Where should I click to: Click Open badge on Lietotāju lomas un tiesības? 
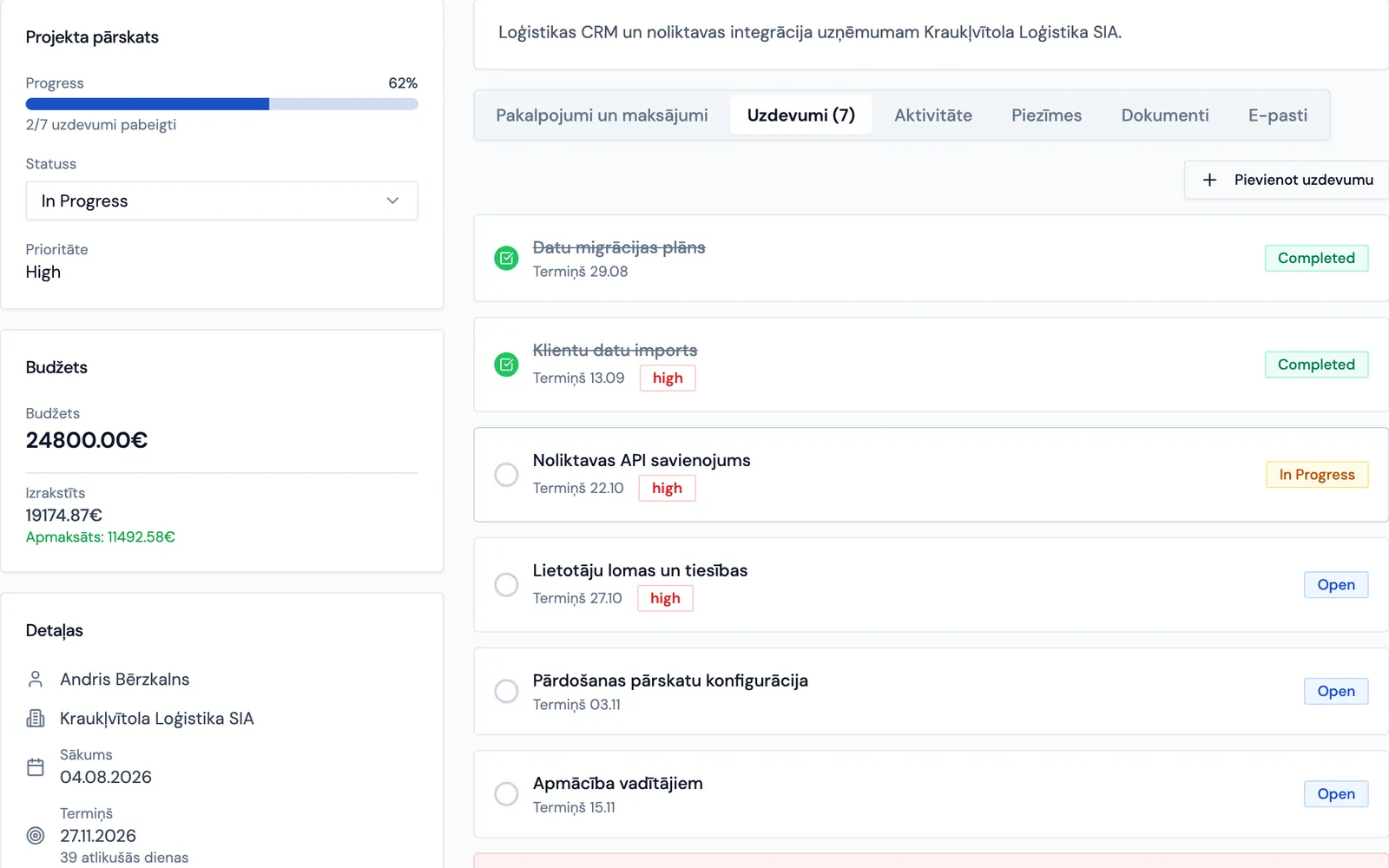[x=1336, y=585]
